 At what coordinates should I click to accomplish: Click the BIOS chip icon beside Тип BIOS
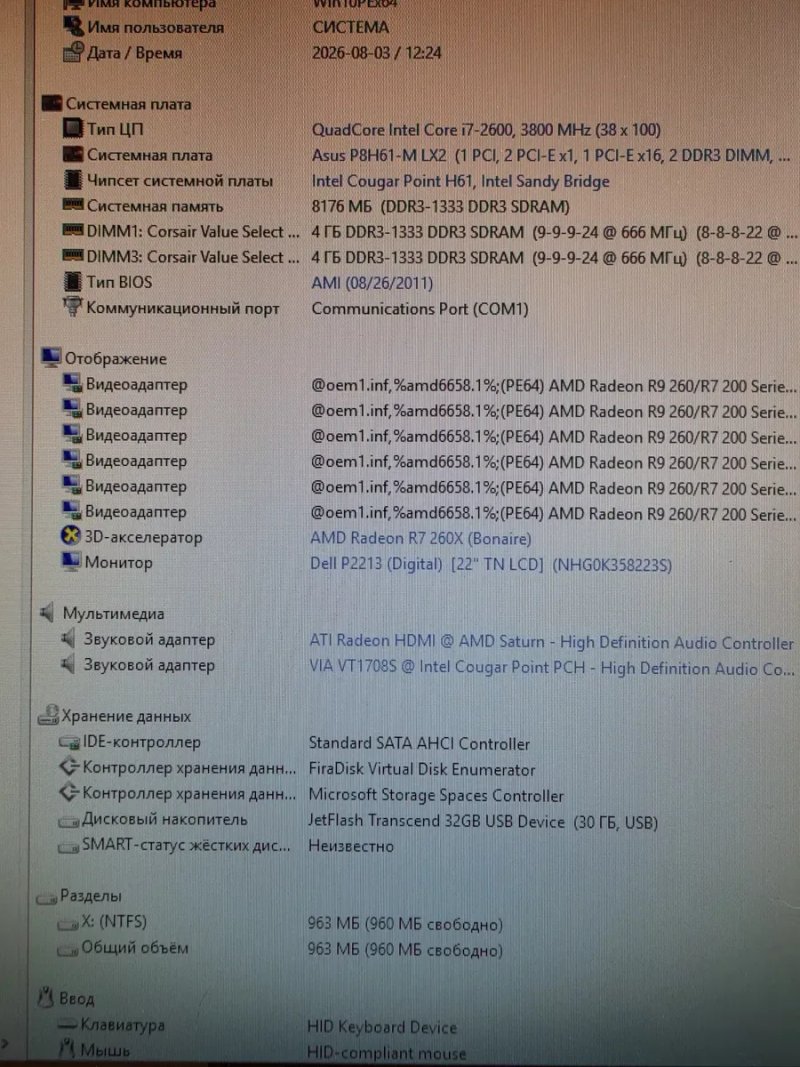[x=71, y=281]
